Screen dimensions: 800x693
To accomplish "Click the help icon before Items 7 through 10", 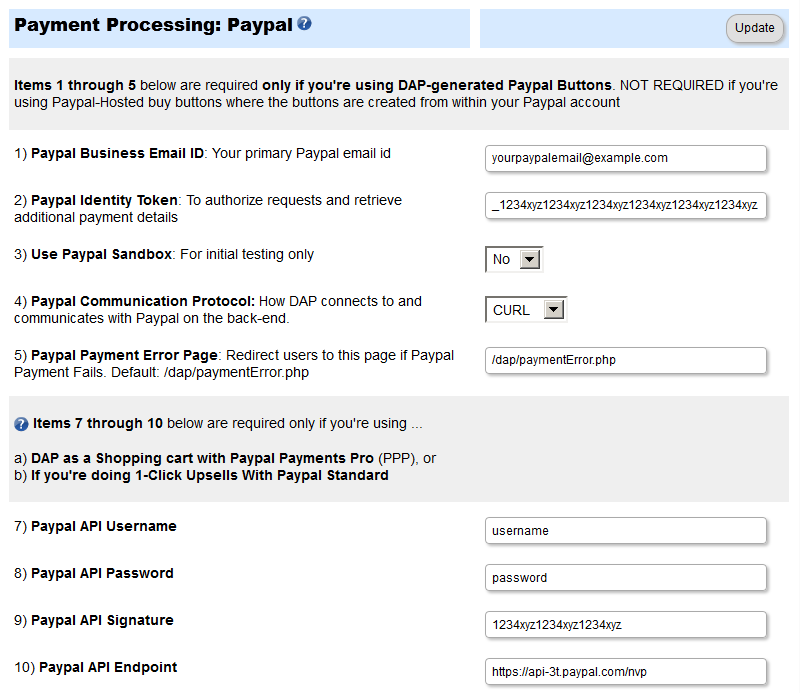I will point(21,424).
